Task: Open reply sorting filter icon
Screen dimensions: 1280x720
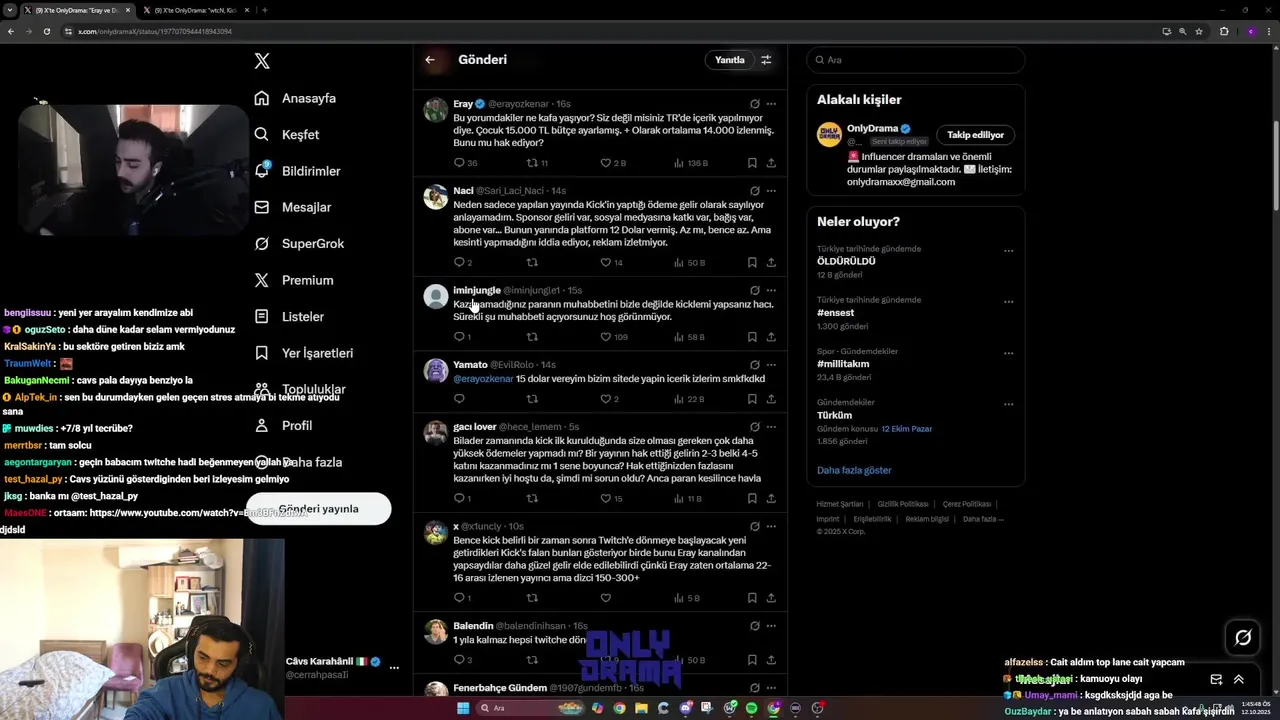Action: (766, 60)
